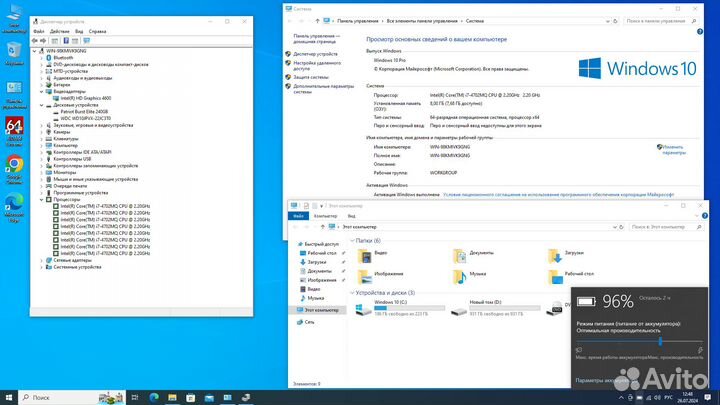Select Intel(R) HD Graphics 4600 device
This screenshot has height=405, width=720.
[x=85, y=98]
